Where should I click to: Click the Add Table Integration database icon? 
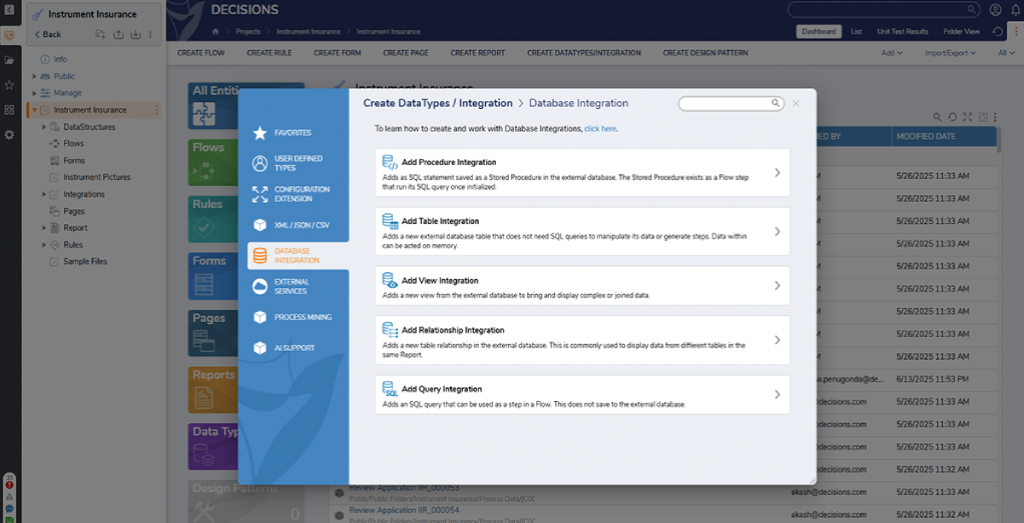click(390, 221)
